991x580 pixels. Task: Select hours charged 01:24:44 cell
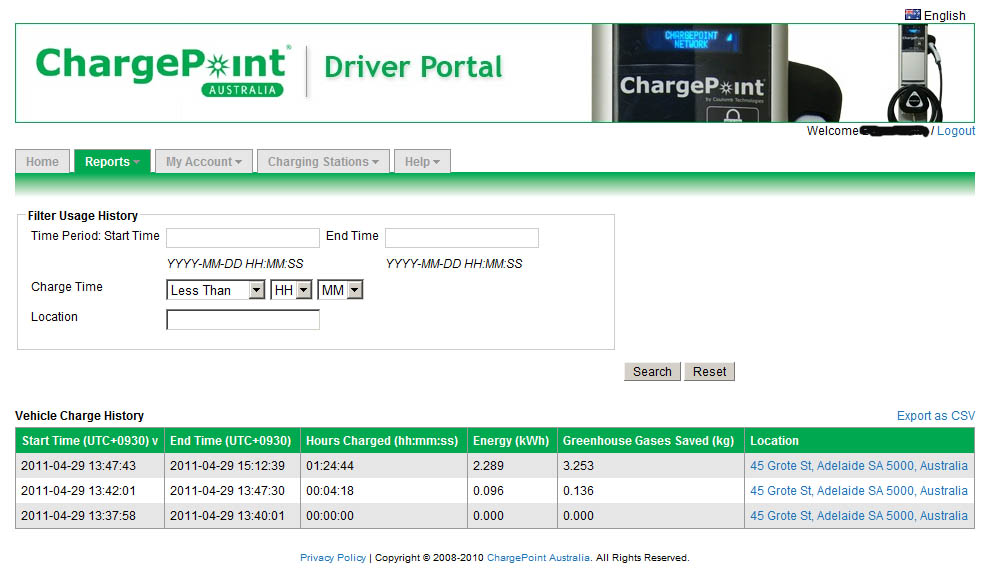(x=384, y=466)
